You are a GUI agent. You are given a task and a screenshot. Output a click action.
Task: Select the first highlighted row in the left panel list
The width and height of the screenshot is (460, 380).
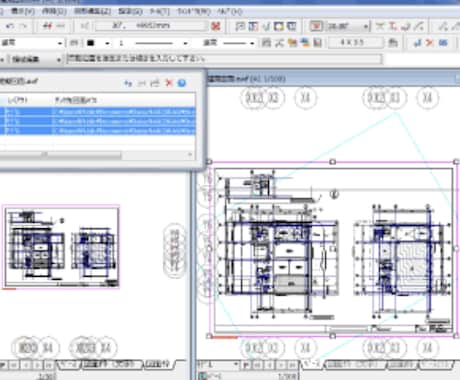tap(98, 112)
